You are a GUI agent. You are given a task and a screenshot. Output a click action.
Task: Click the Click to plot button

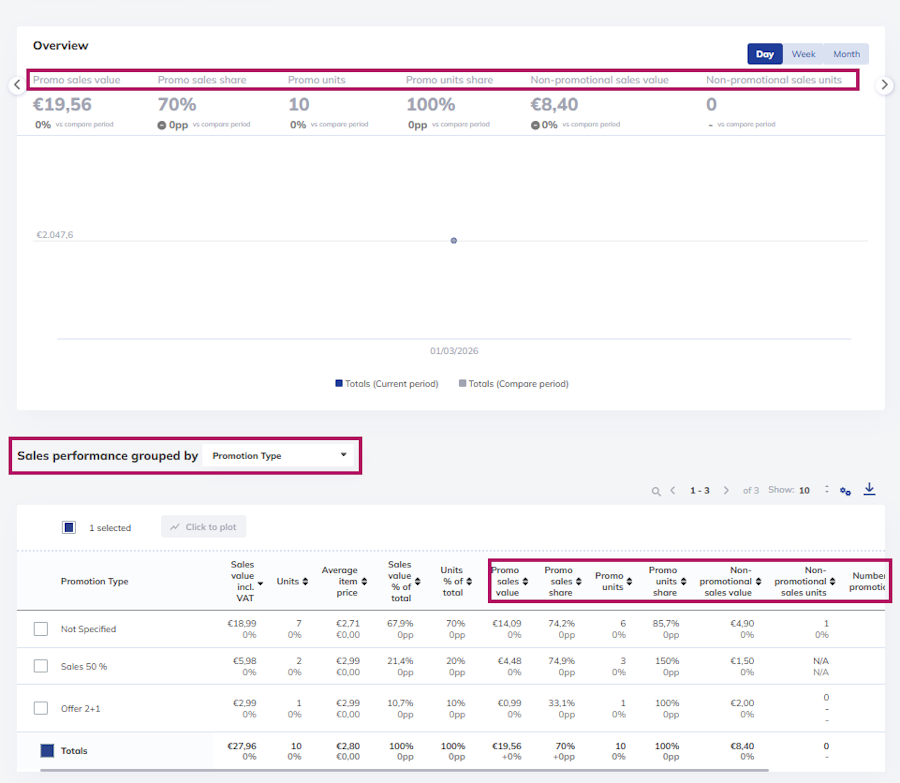tap(204, 527)
